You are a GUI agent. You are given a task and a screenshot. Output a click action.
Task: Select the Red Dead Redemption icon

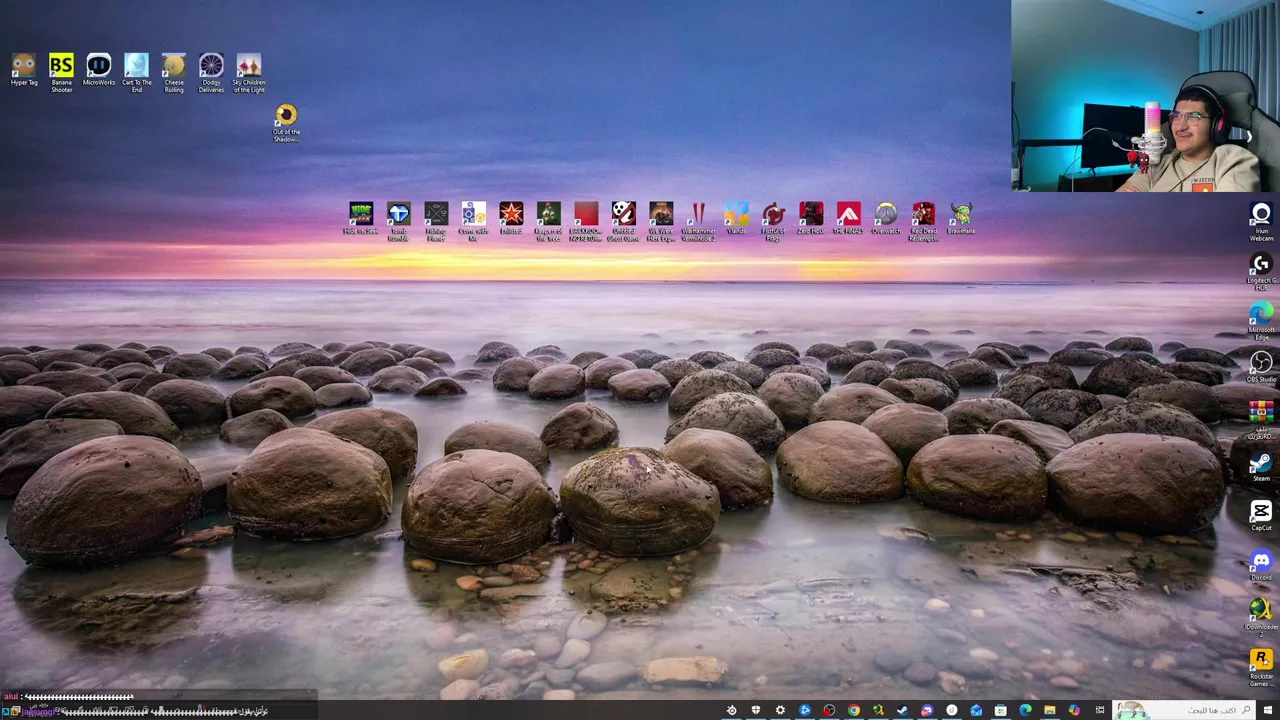pyautogui.click(x=923, y=221)
